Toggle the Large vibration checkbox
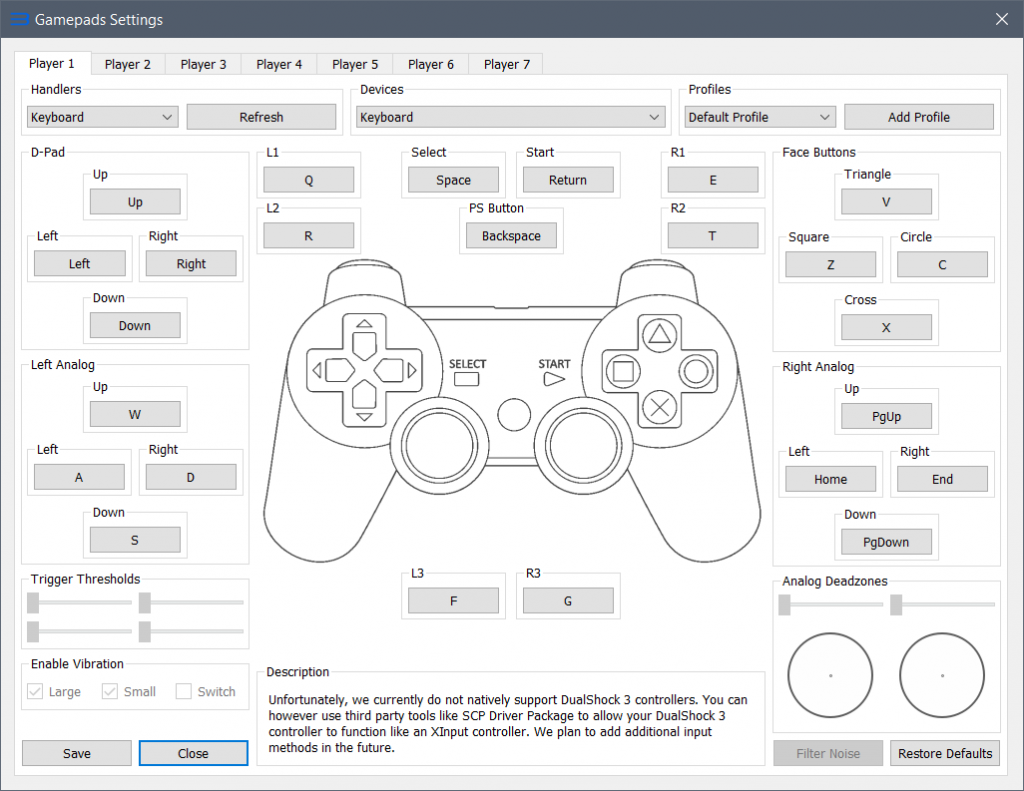 pos(36,692)
